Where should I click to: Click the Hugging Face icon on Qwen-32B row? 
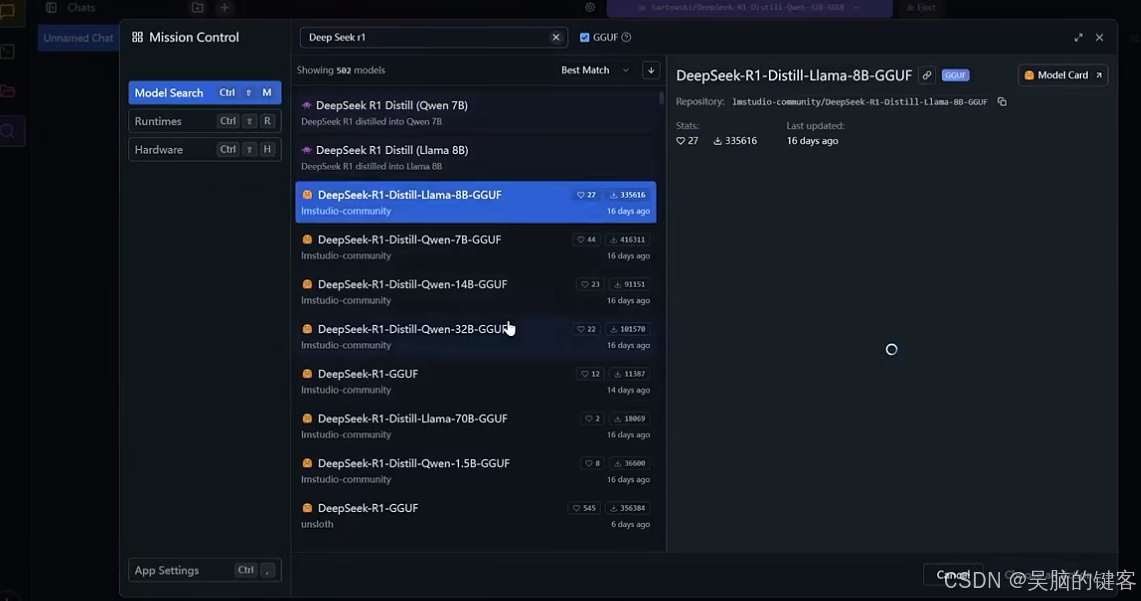307,329
